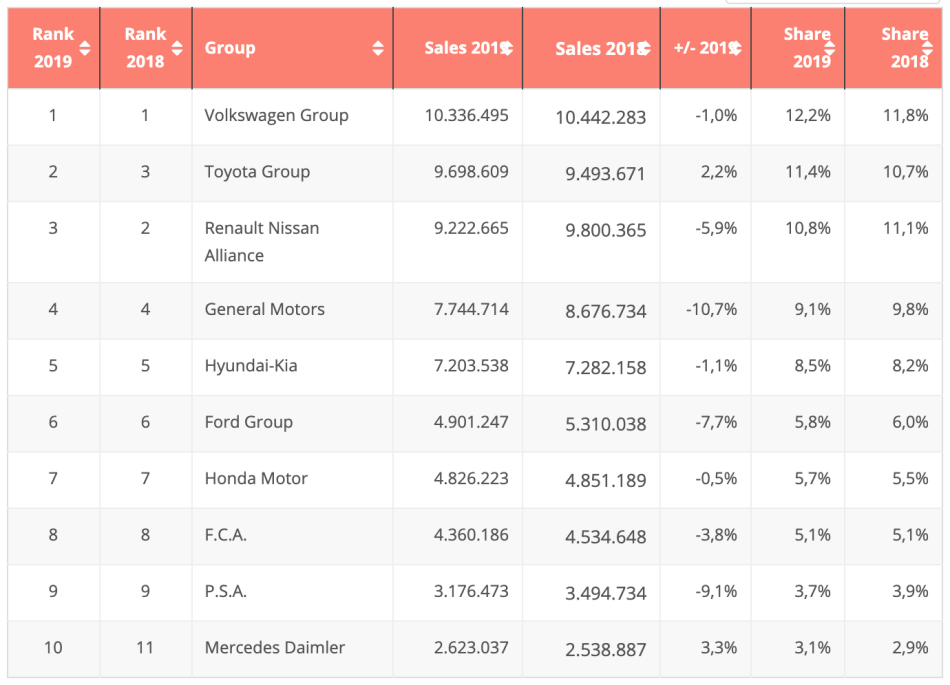Click Renault Nissan 2018 share 11,1%
This screenshot has width=950, height=685.
906,228
